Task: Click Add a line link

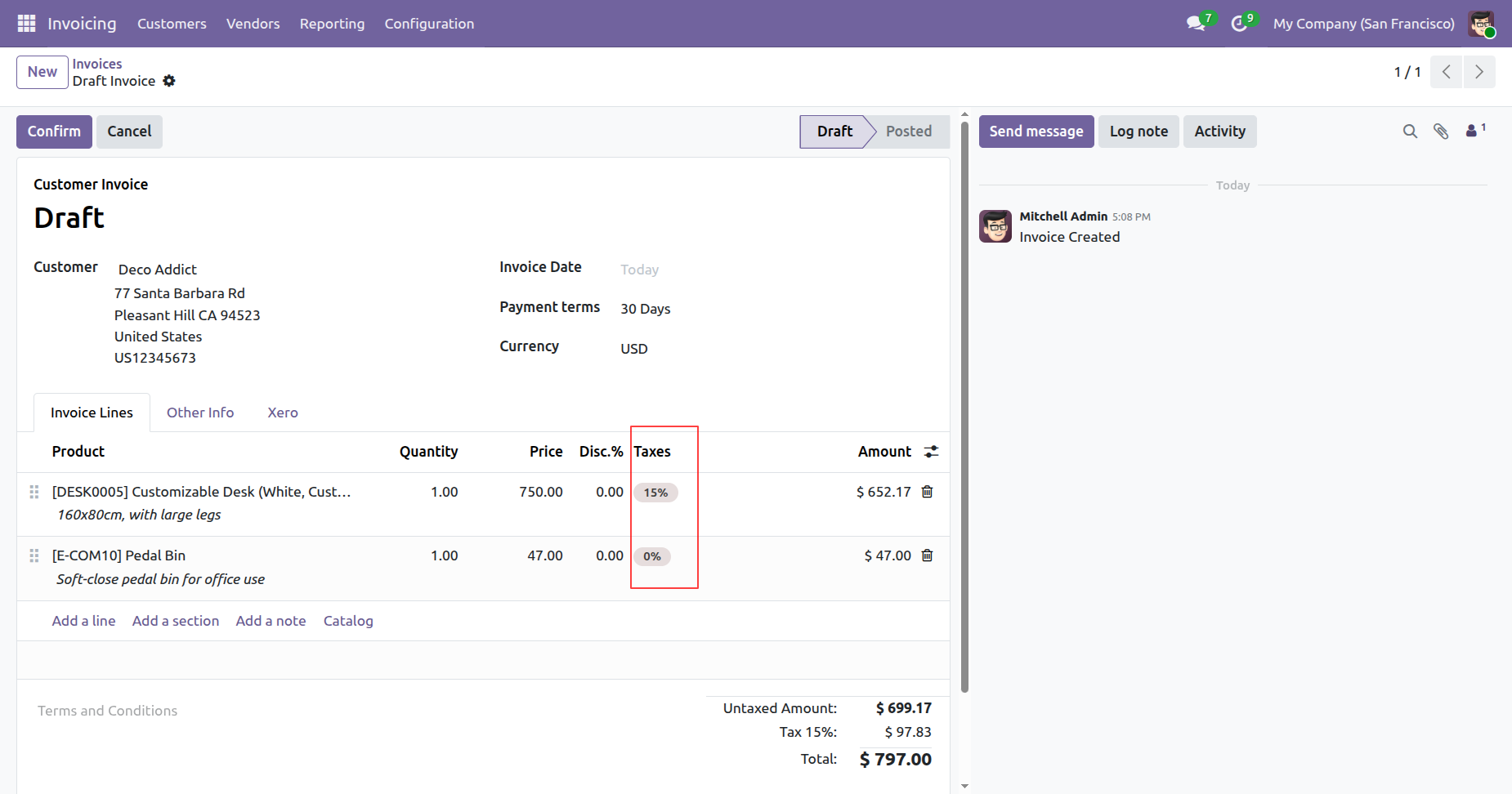Action: pos(83,621)
